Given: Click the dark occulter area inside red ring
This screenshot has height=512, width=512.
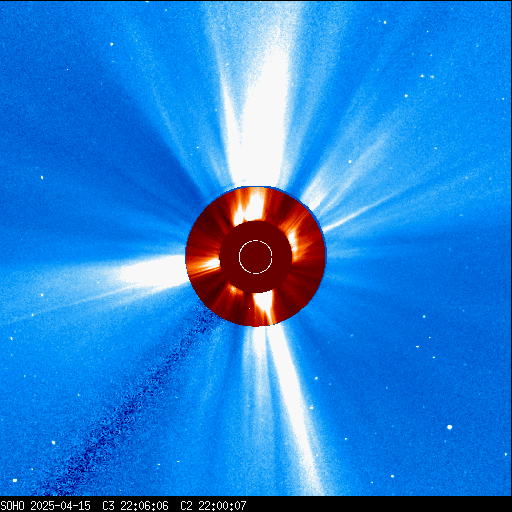Looking at the screenshot, I should click(256, 257).
